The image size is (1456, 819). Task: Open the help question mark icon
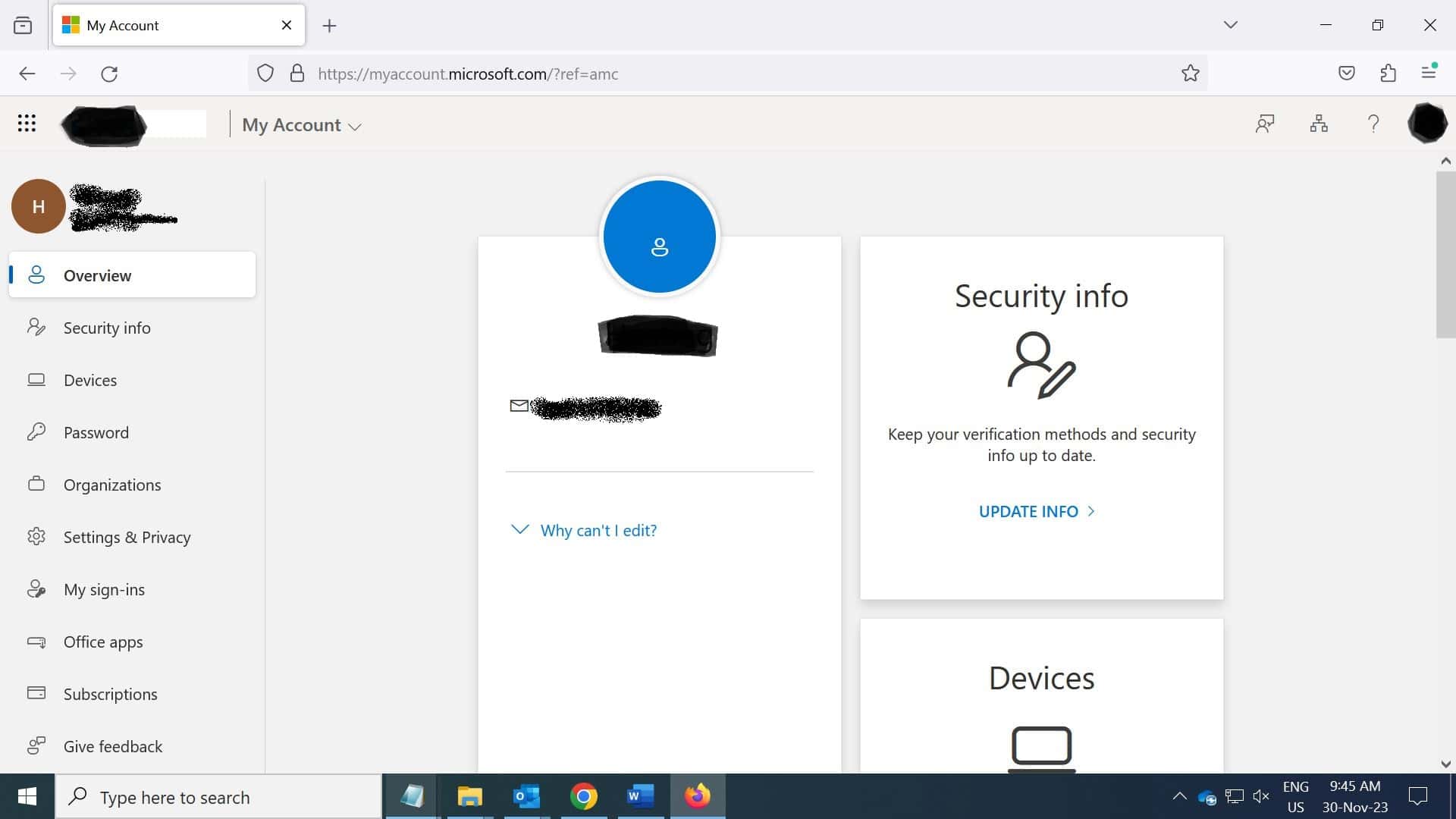pos(1373,124)
